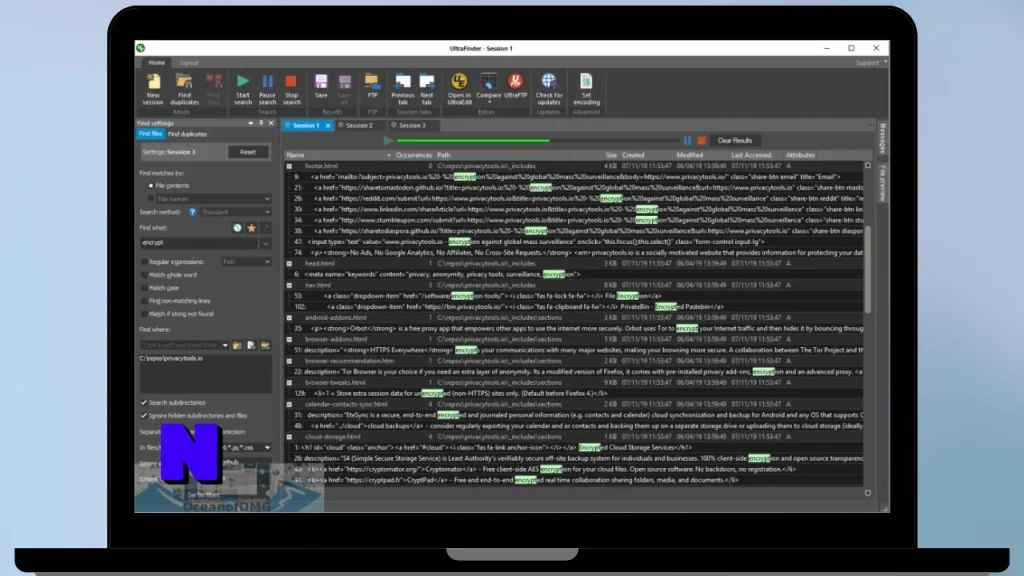Click add file icon in Find where
The image size is (1024, 576).
click(x=251, y=345)
